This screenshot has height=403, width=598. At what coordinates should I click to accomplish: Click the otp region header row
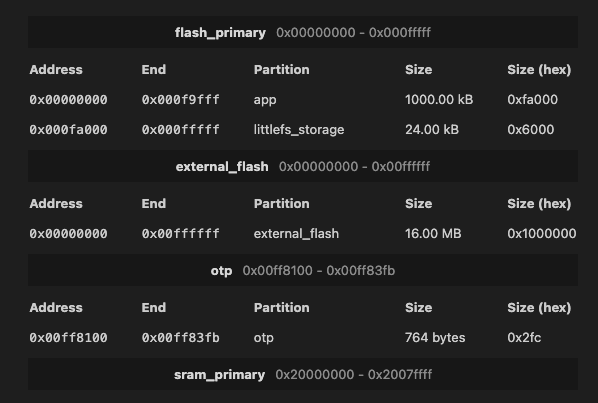(x=303, y=270)
